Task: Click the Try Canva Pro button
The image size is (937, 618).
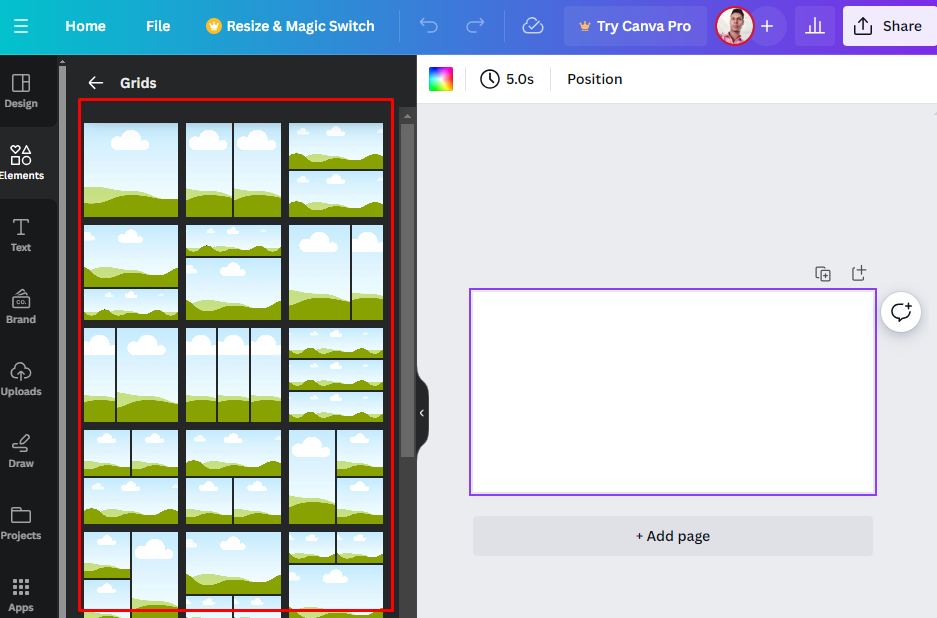Action: (635, 25)
